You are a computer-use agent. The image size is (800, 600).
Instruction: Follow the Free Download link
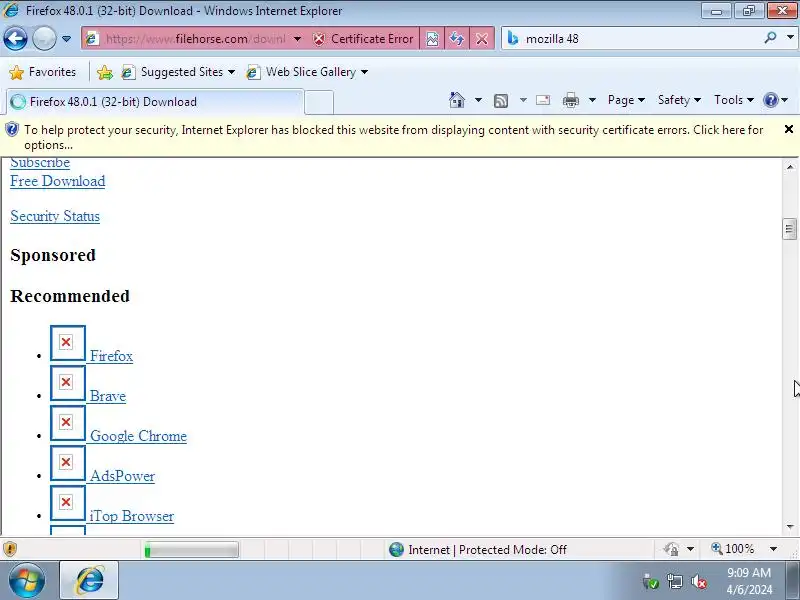point(58,181)
